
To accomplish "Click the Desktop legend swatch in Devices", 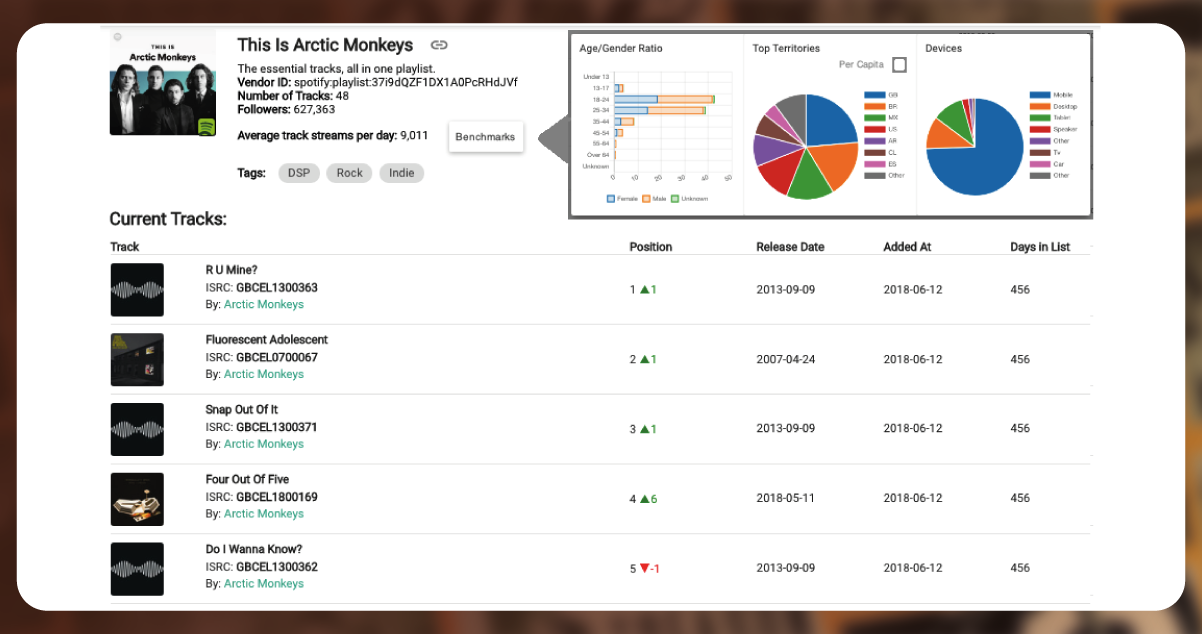I will 1039,106.
